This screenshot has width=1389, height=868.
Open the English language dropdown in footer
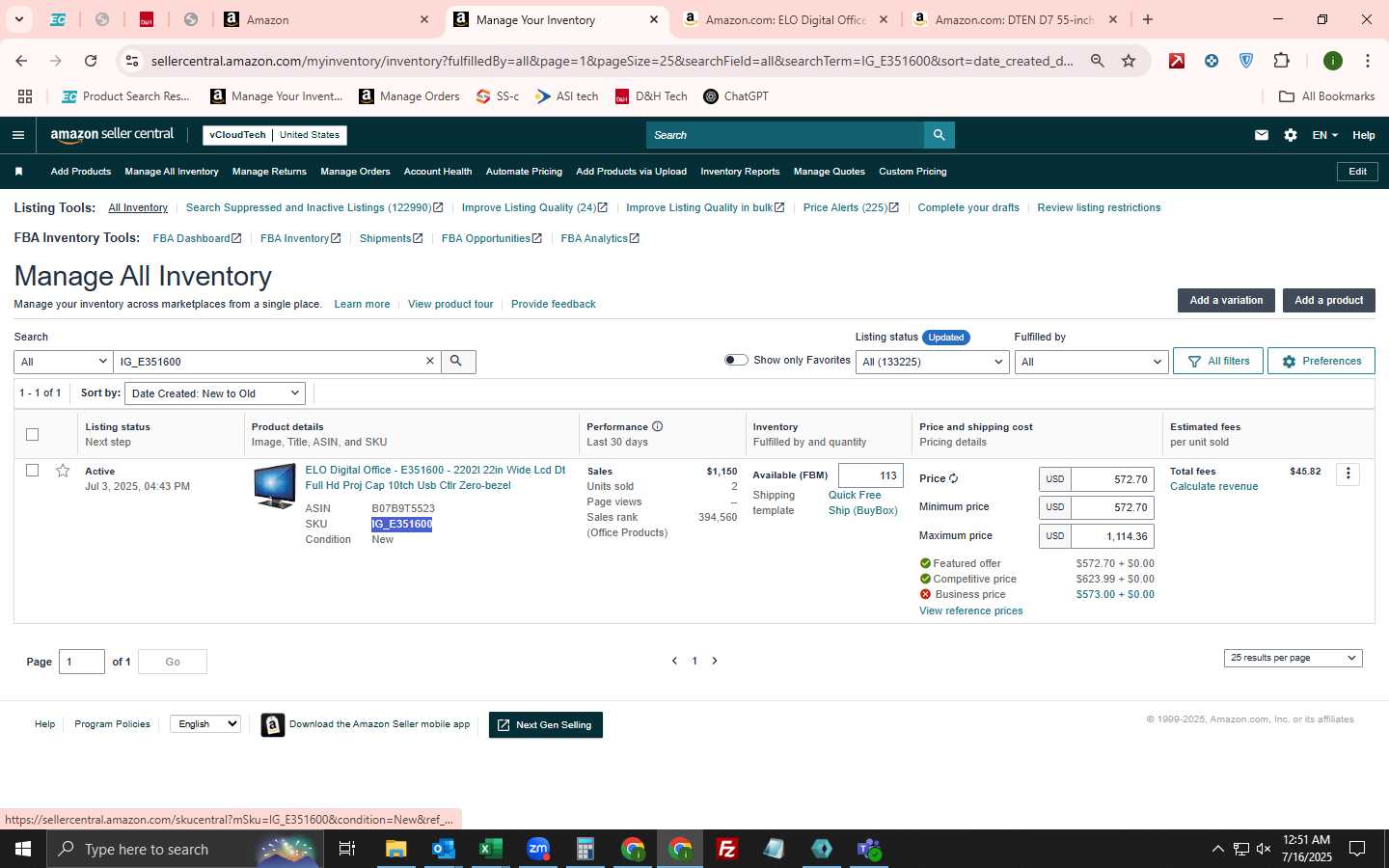click(x=204, y=723)
